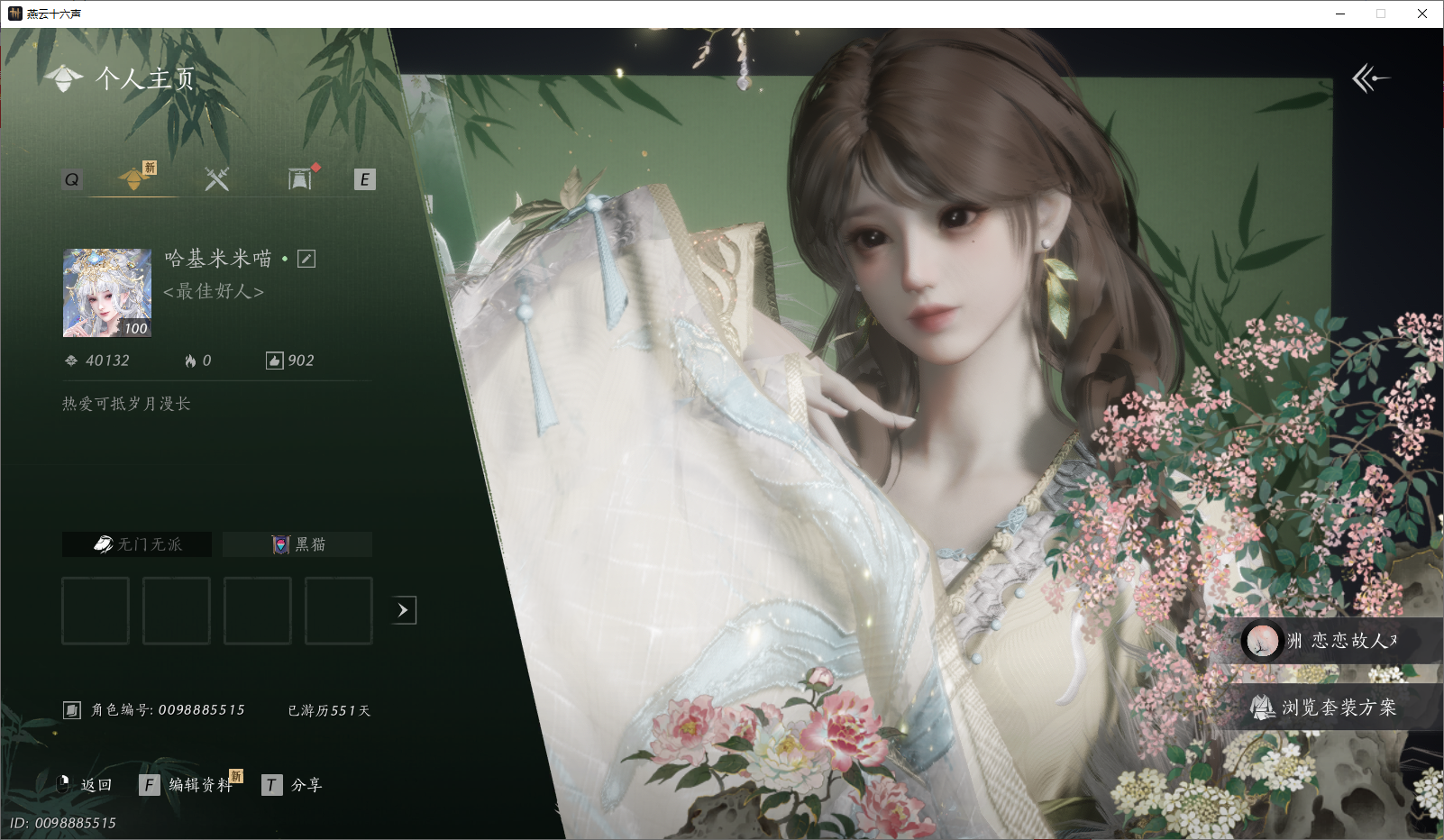Viewport: 1444px width, 840px height.
Task: Click the 返回 return button
Action: point(84,785)
